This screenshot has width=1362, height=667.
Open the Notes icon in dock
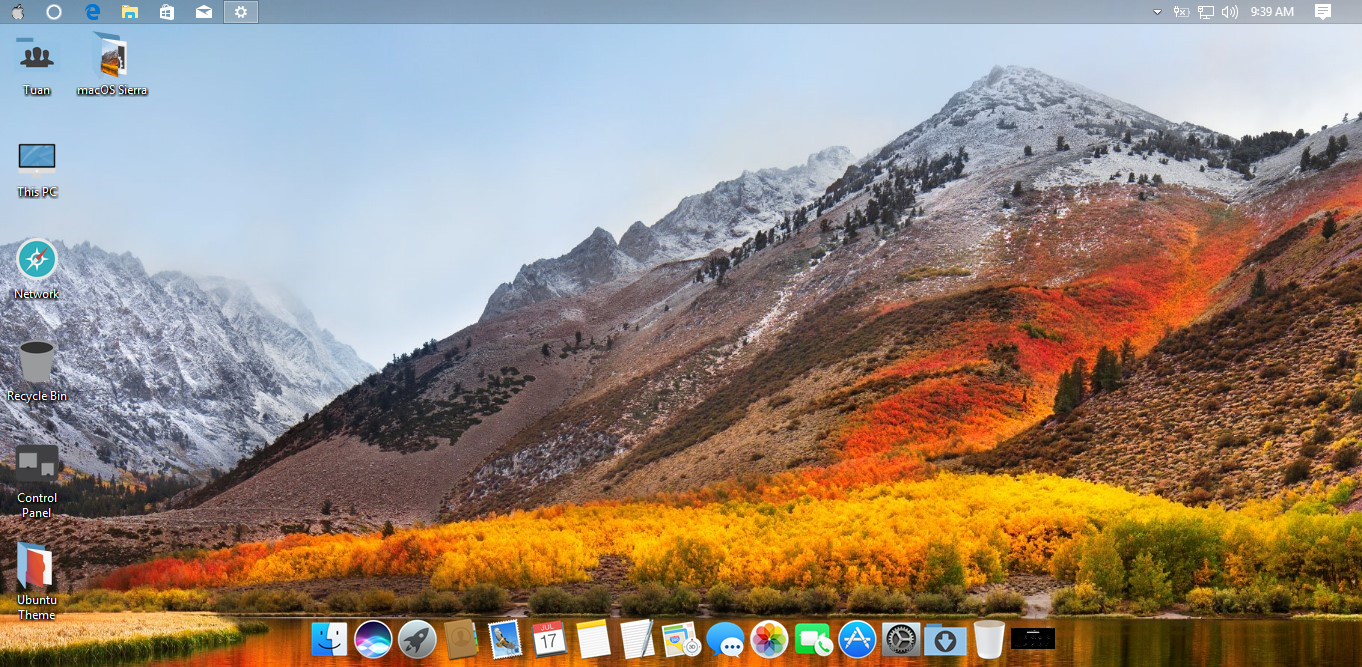coord(593,639)
